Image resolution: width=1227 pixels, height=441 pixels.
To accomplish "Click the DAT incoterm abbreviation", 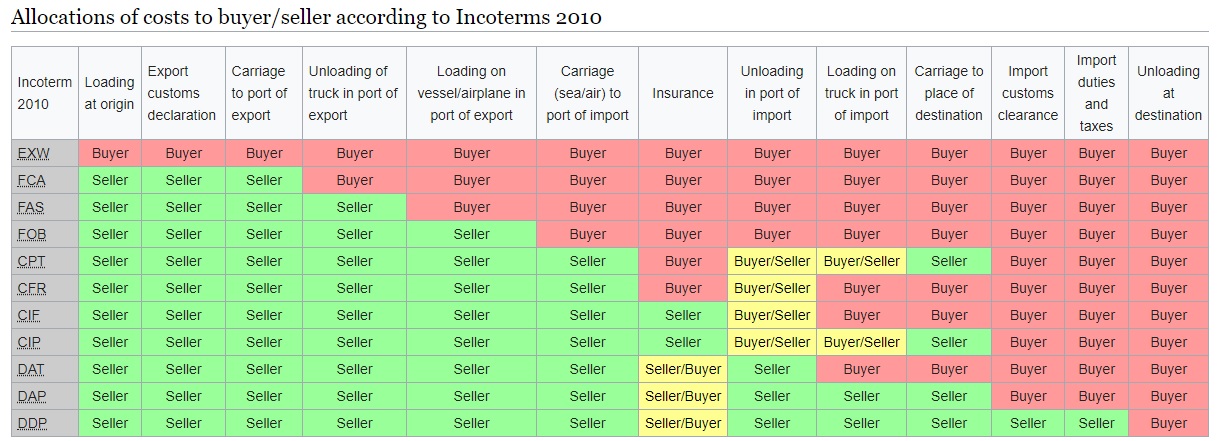I will [x=31, y=370].
